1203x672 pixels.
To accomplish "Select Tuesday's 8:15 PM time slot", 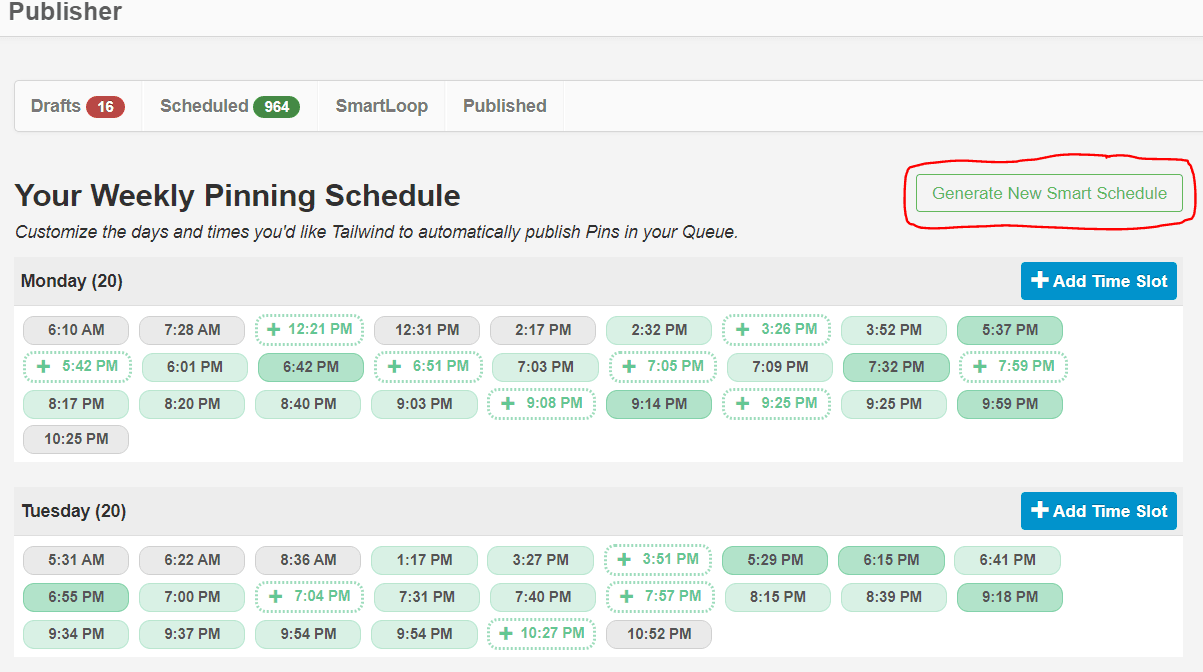I will coord(777,597).
